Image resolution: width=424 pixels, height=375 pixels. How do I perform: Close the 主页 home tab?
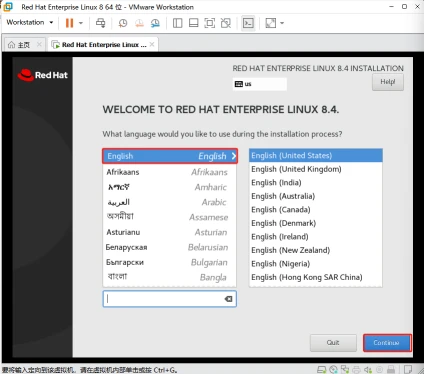(39, 44)
